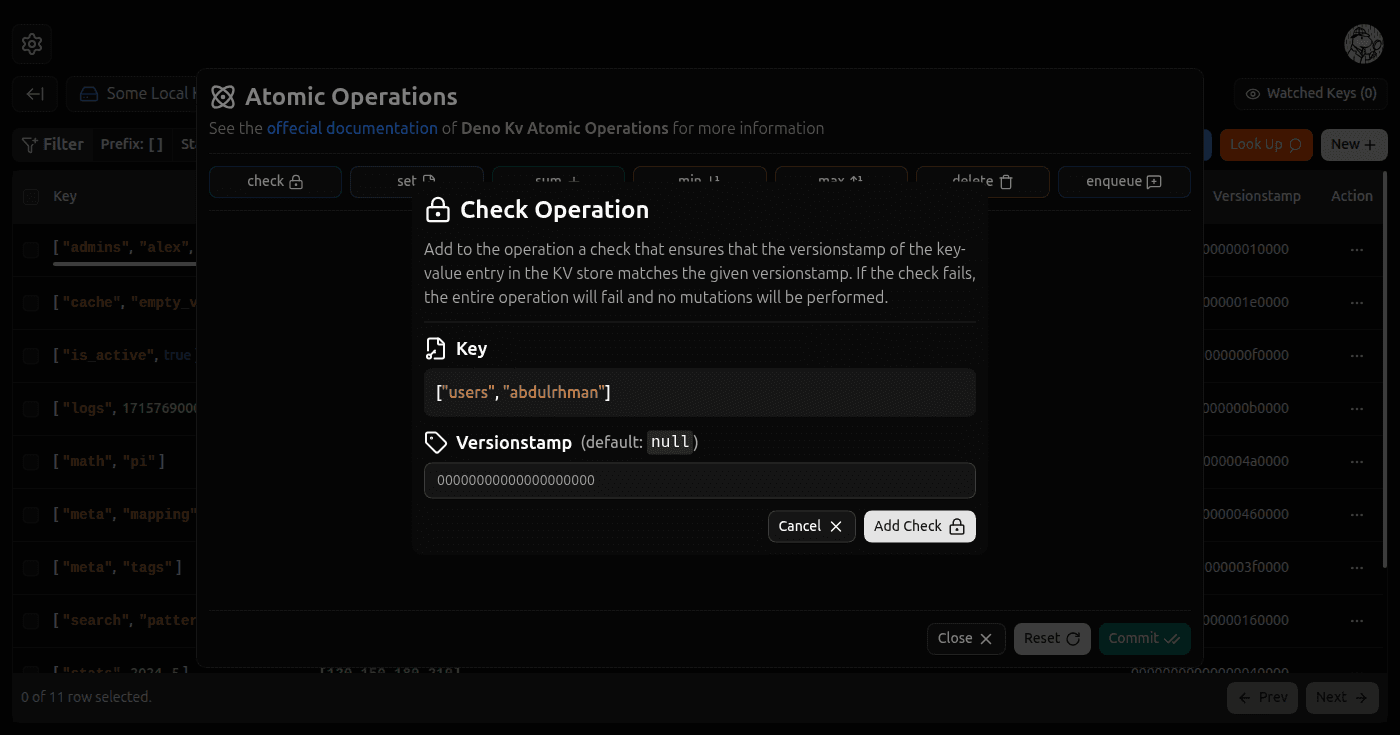Click the Action column header

coord(1352,196)
